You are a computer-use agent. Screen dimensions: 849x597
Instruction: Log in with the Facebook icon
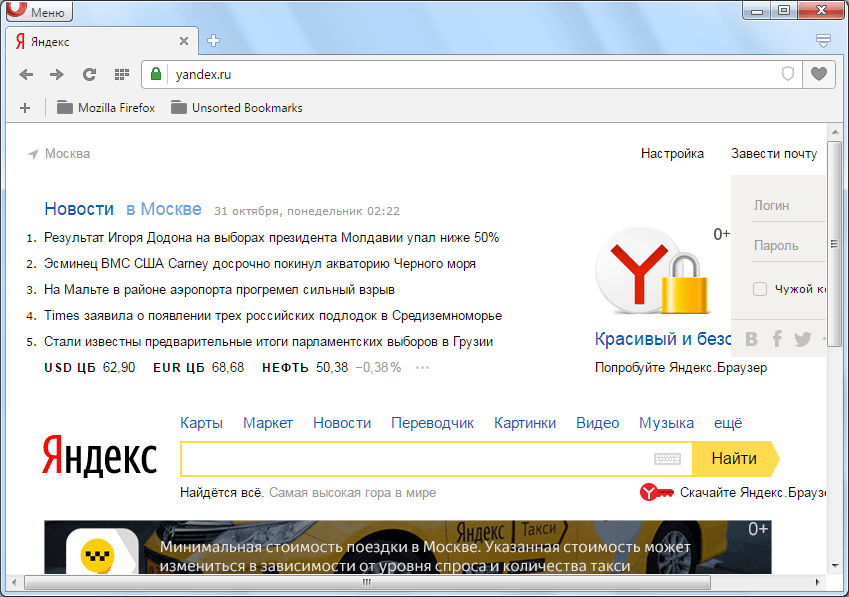pos(777,339)
